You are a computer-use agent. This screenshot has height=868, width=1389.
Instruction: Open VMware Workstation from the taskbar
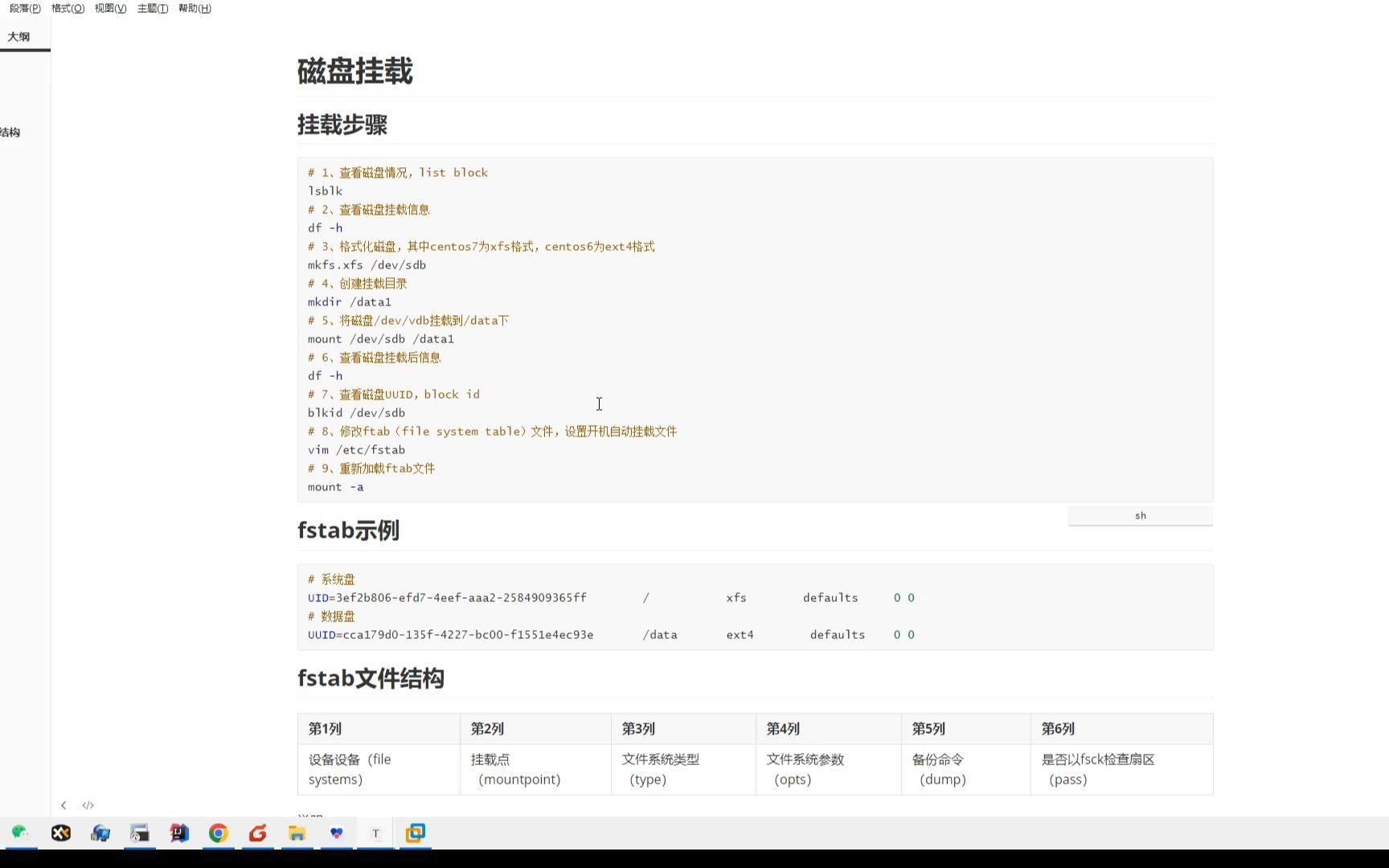[x=416, y=833]
